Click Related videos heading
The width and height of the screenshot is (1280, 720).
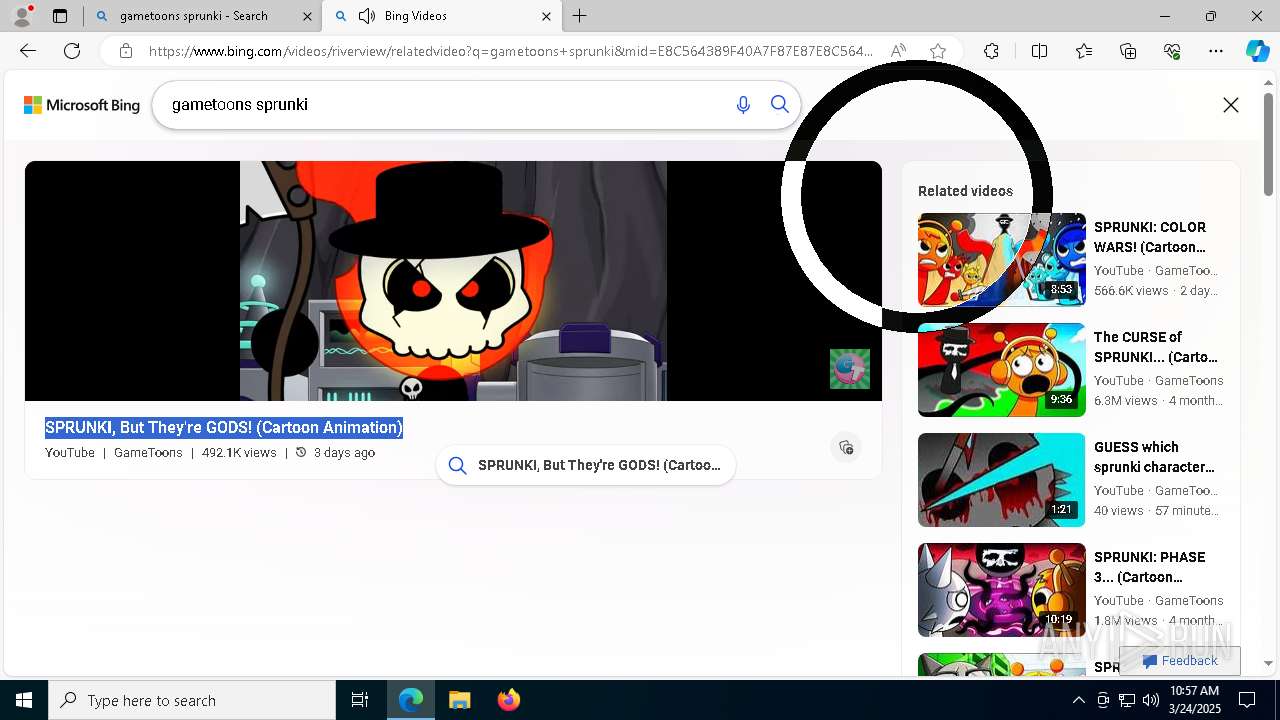tap(965, 191)
